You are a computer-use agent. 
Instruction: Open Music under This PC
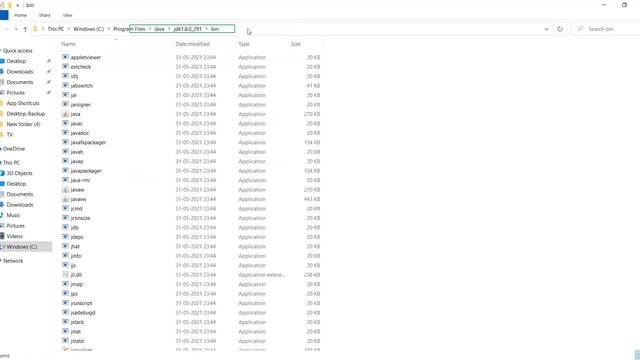coord(13,215)
